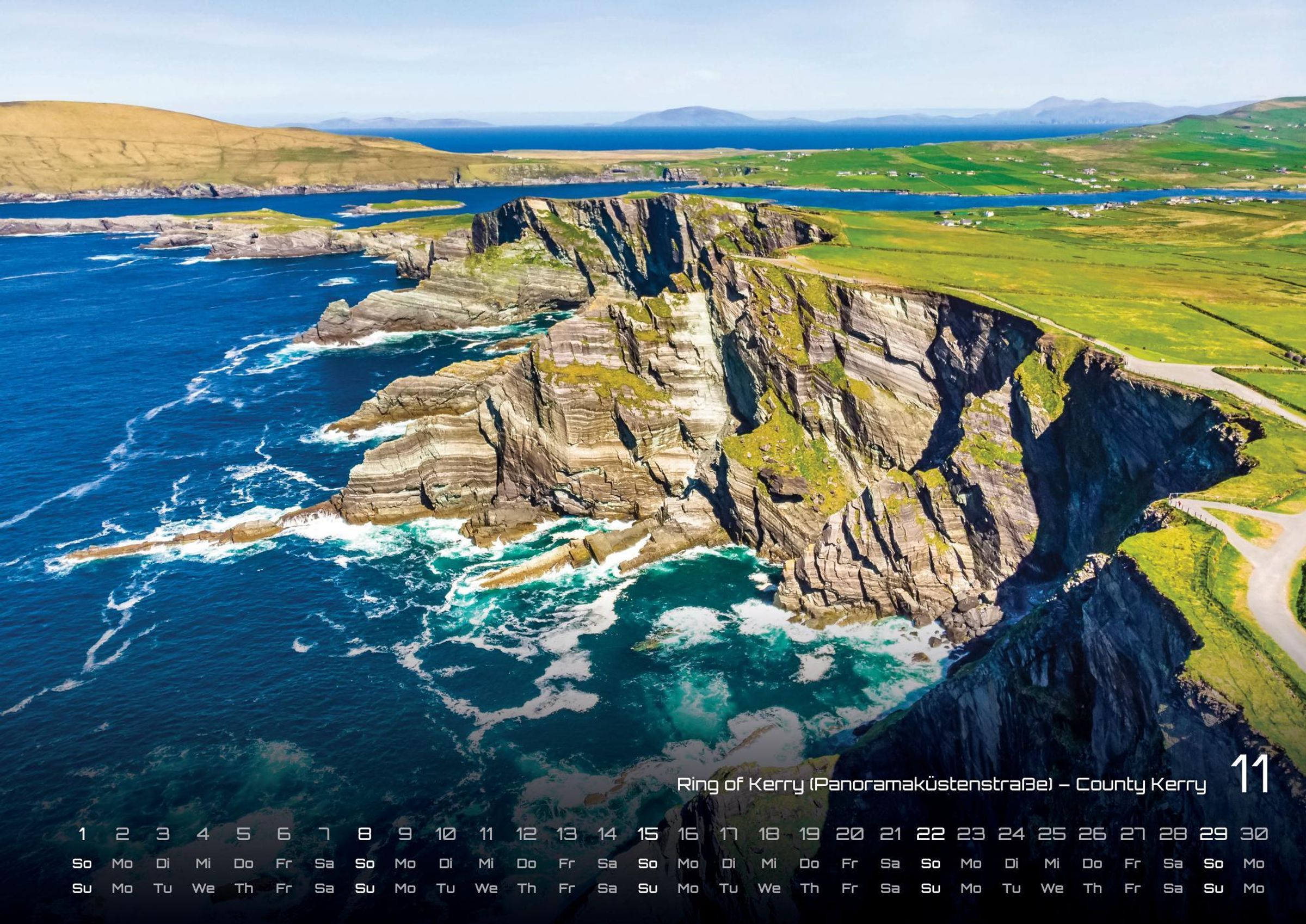Select date 1 in the day row
The height and width of the screenshot is (924, 1306).
[82, 834]
